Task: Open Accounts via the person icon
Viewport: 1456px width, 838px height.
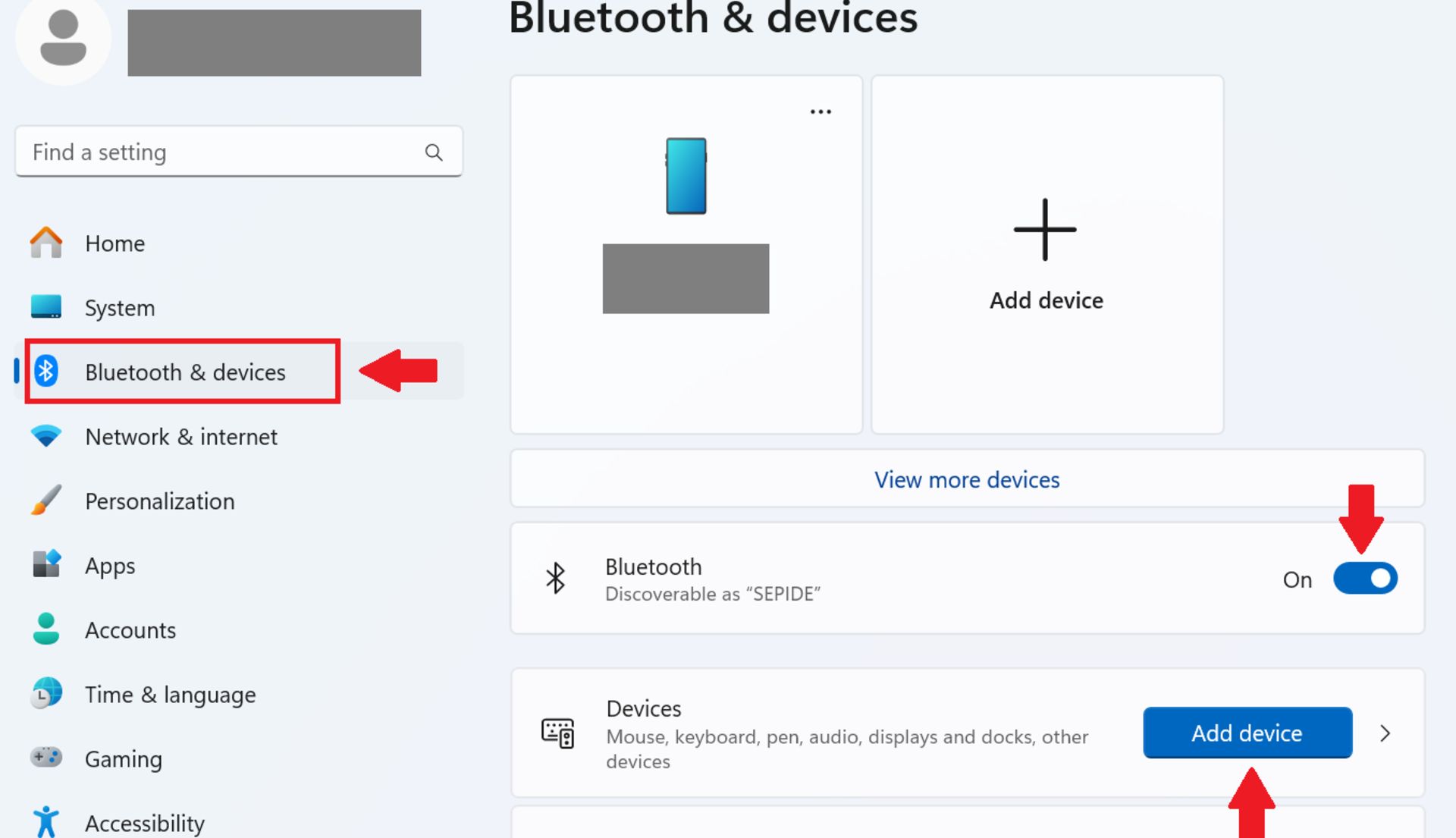Action: pos(45,629)
